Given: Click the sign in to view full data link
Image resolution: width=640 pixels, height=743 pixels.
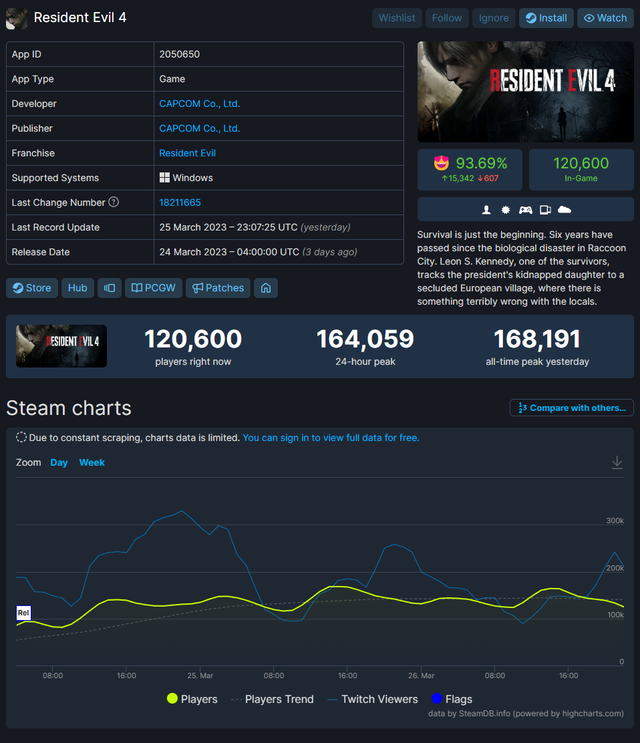Looking at the screenshot, I should pos(331,438).
